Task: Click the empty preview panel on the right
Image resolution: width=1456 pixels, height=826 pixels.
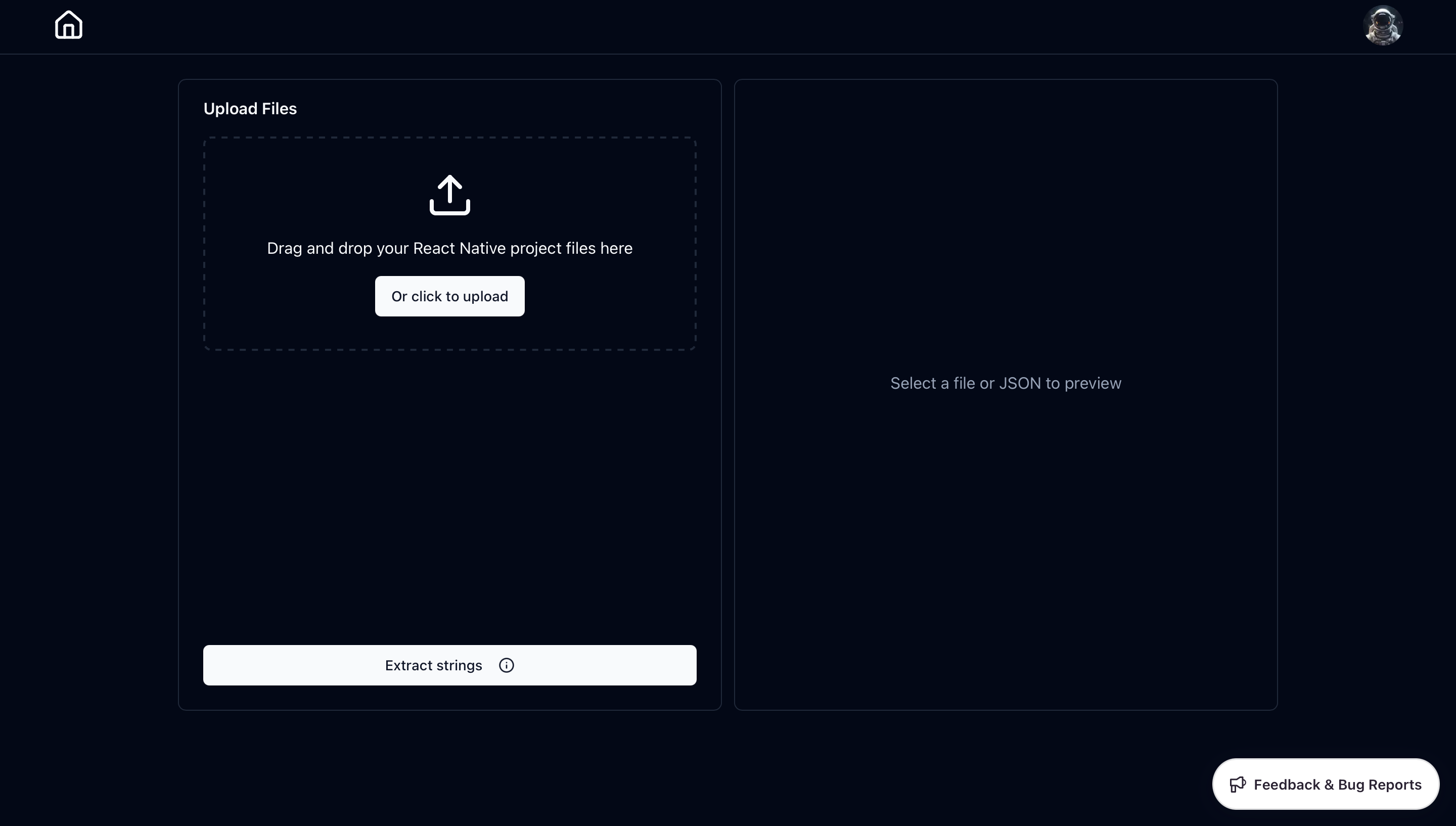Action: (1005, 539)
